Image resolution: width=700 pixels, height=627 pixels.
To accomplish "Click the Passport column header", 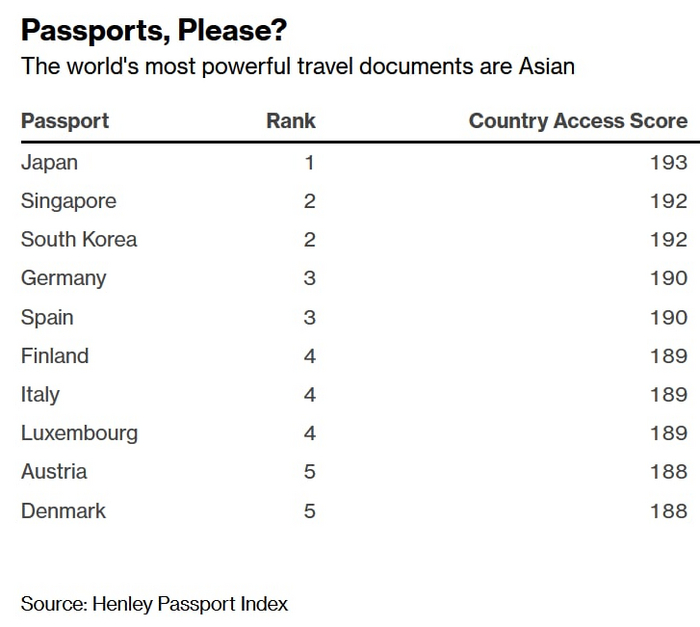I will (65, 121).
